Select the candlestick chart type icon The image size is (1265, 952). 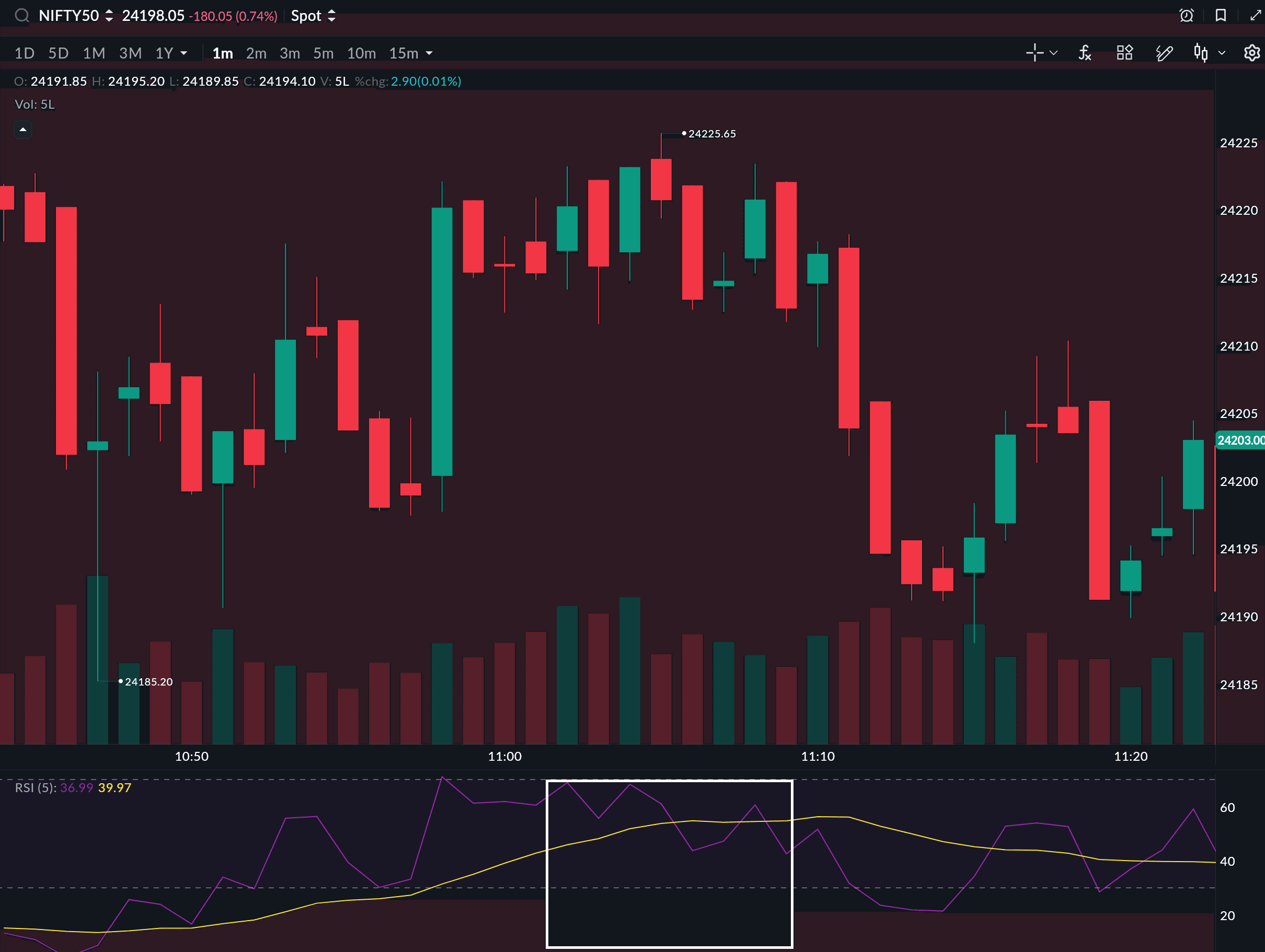(1200, 53)
